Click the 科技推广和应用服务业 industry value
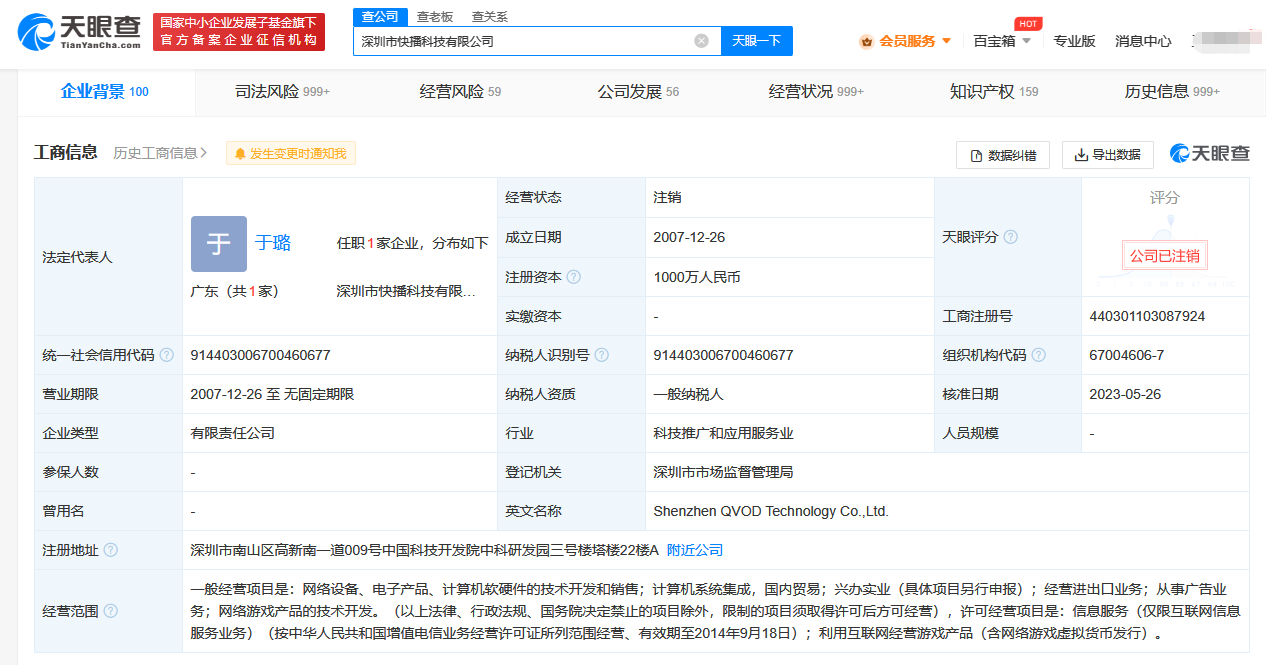Screen dimensions: 1266x665 coord(723,433)
